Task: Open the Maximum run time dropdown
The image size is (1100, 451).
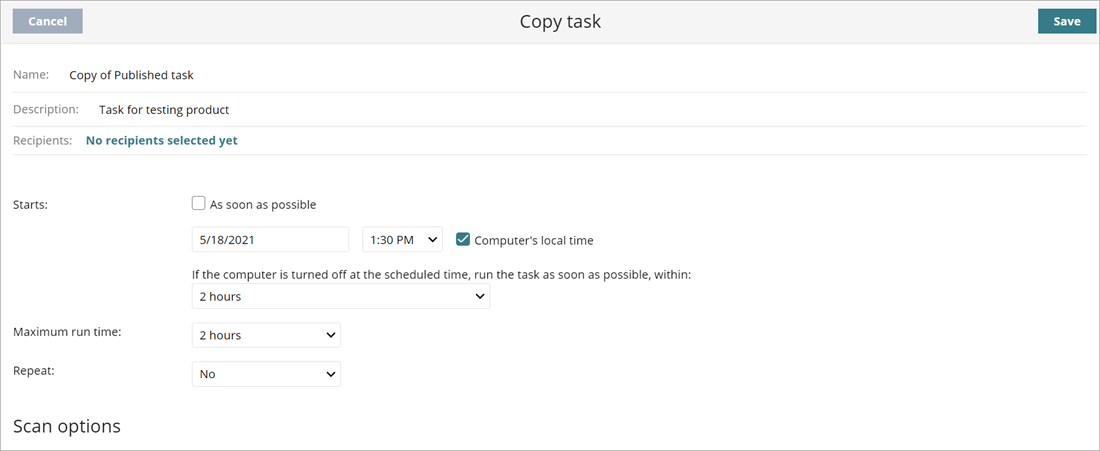Action: pos(266,335)
